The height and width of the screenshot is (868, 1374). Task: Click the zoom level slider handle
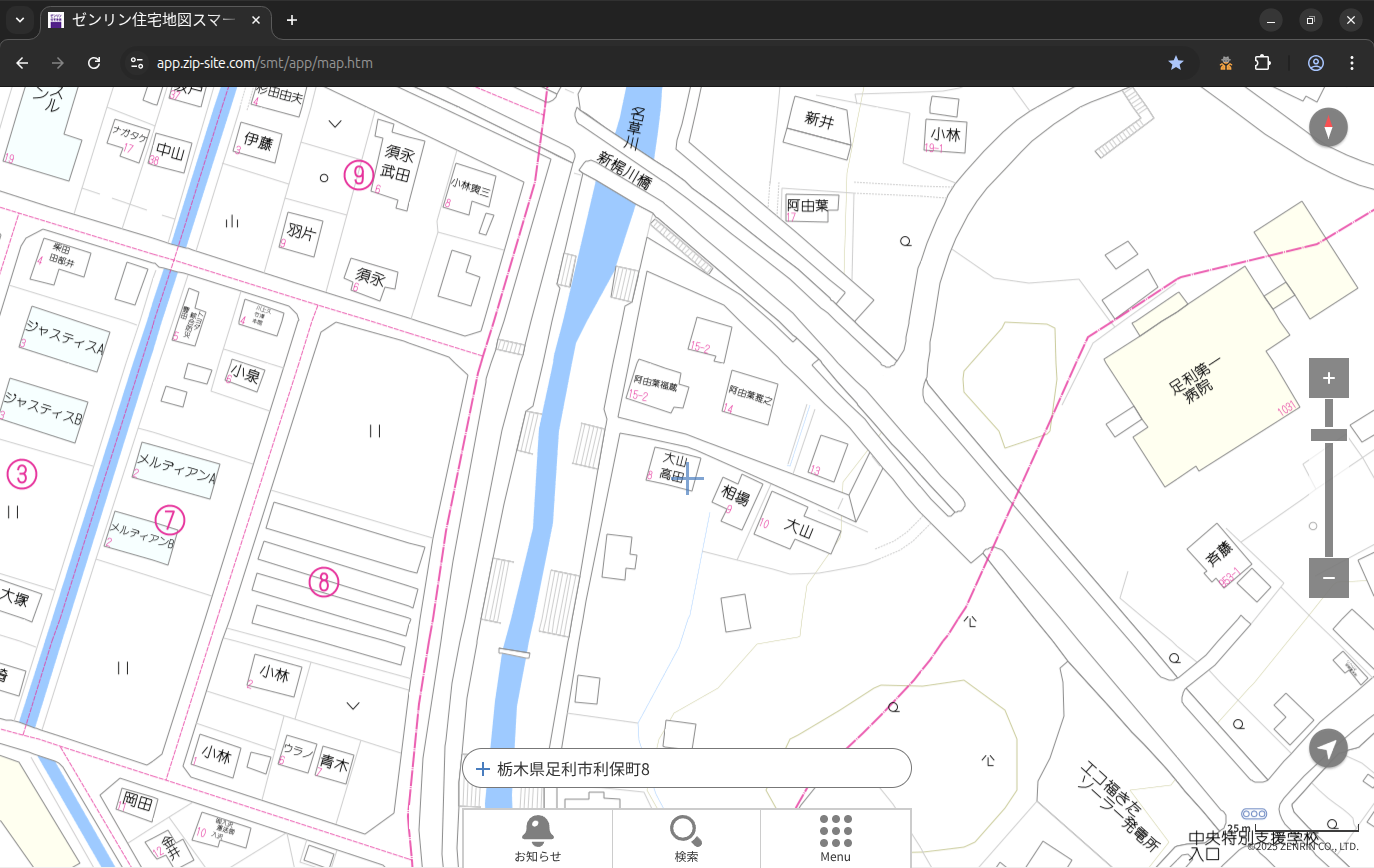point(1328,434)
